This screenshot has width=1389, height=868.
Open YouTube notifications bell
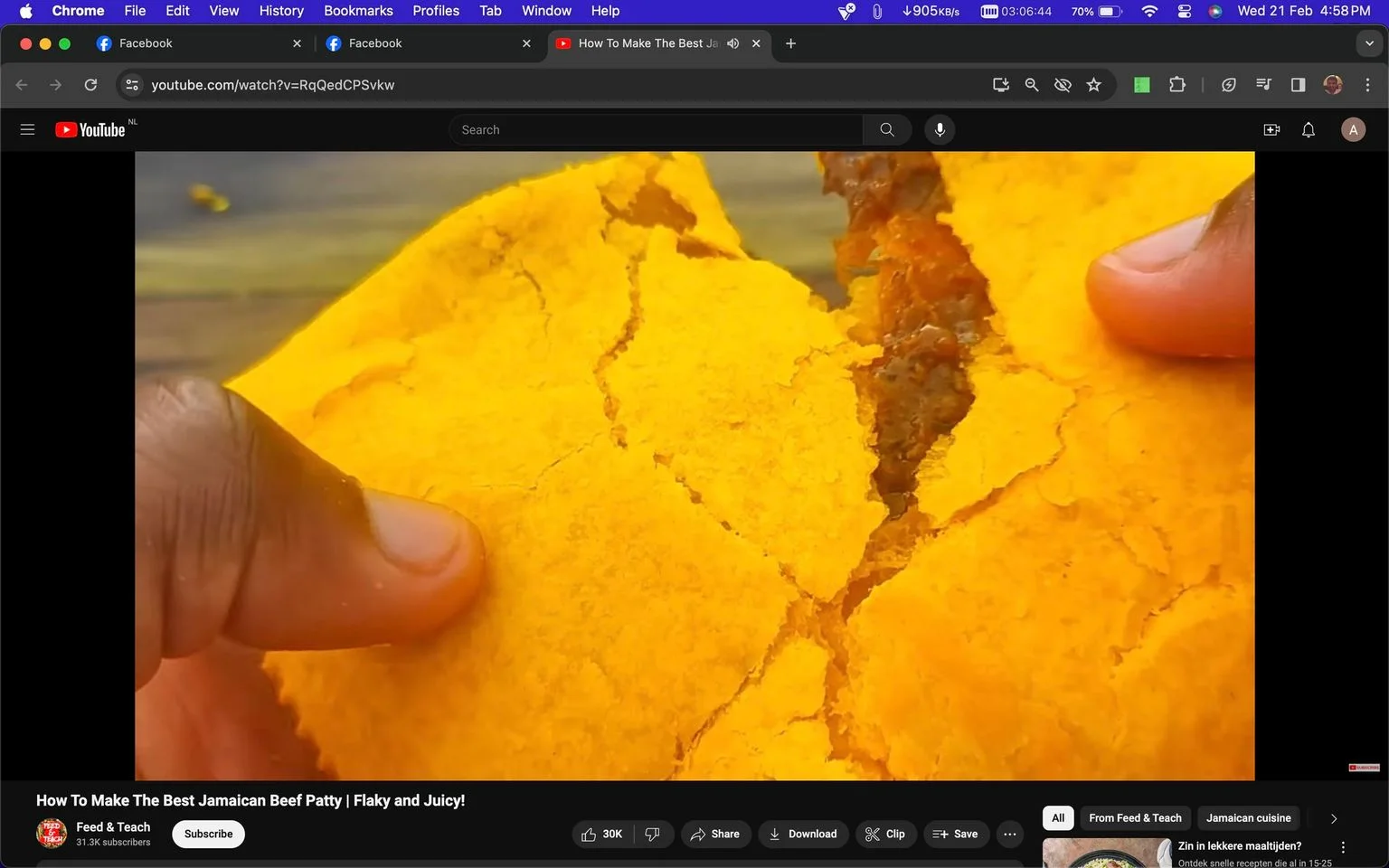1308,129
